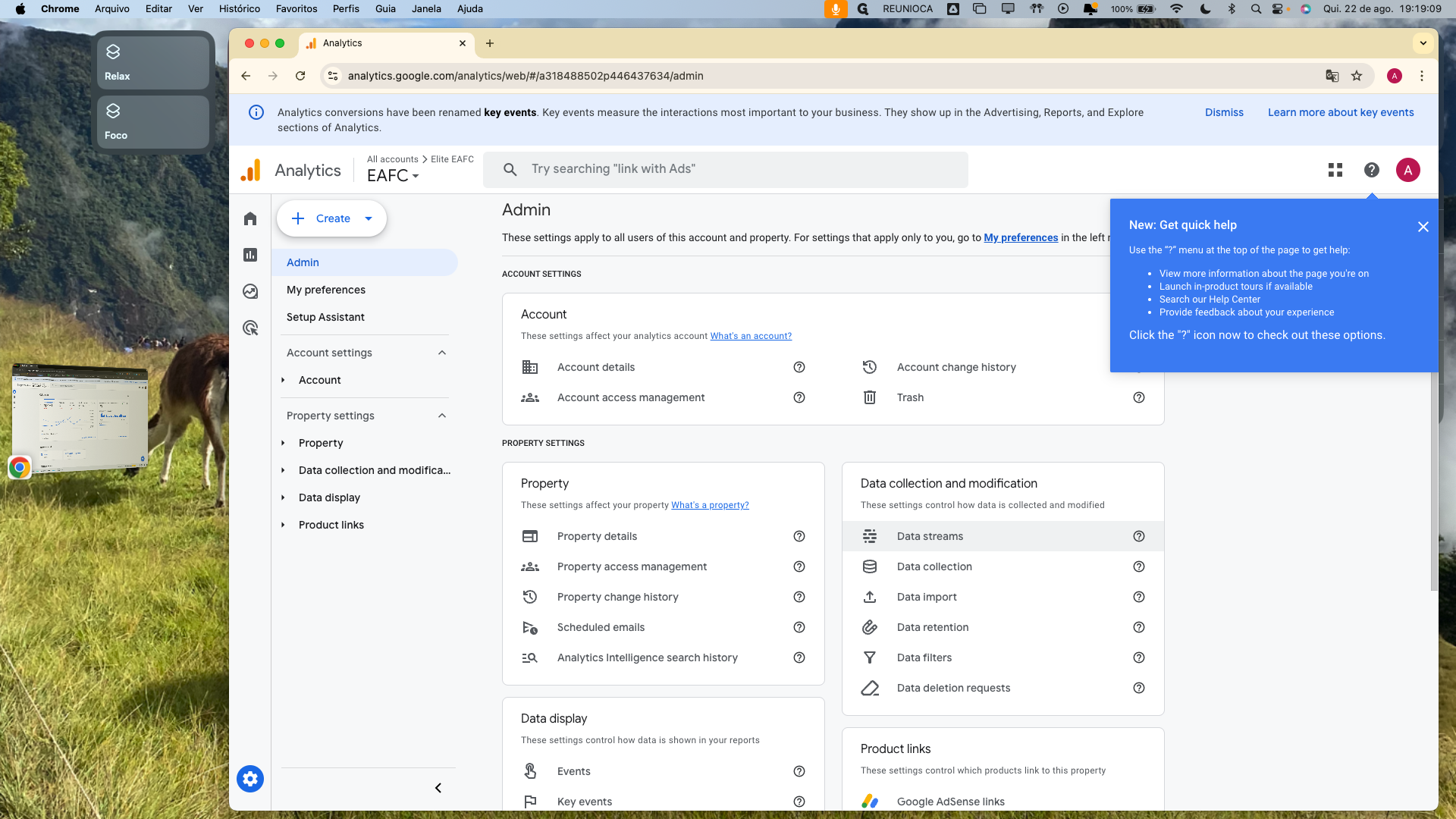Open the Advertising icon in the sidebar

click(x=250, y=328)
